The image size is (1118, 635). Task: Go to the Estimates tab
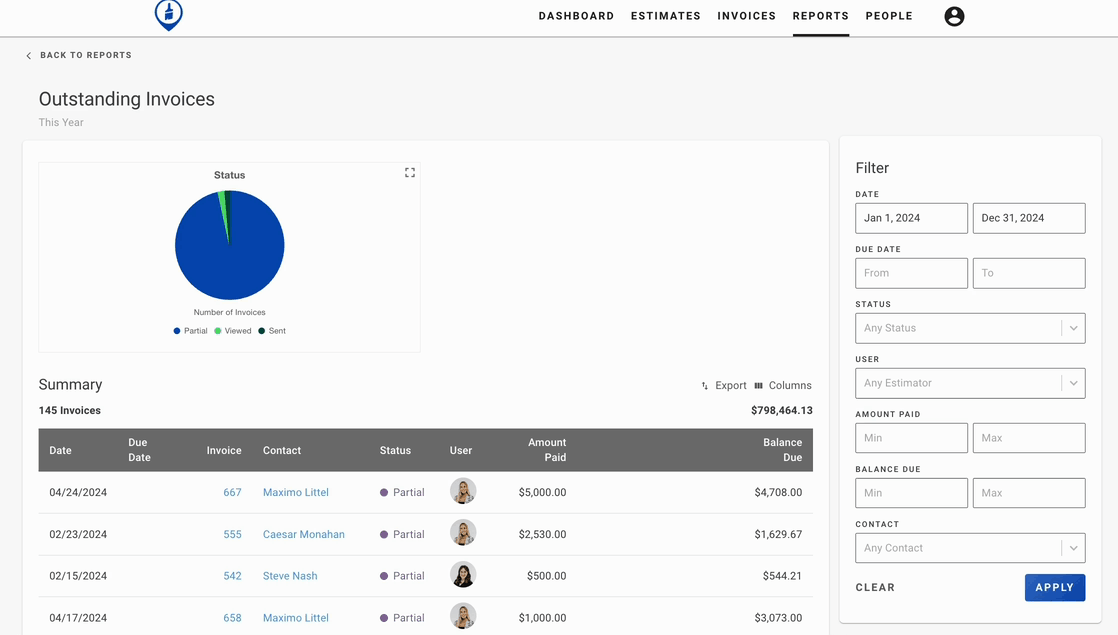(665, 16)
